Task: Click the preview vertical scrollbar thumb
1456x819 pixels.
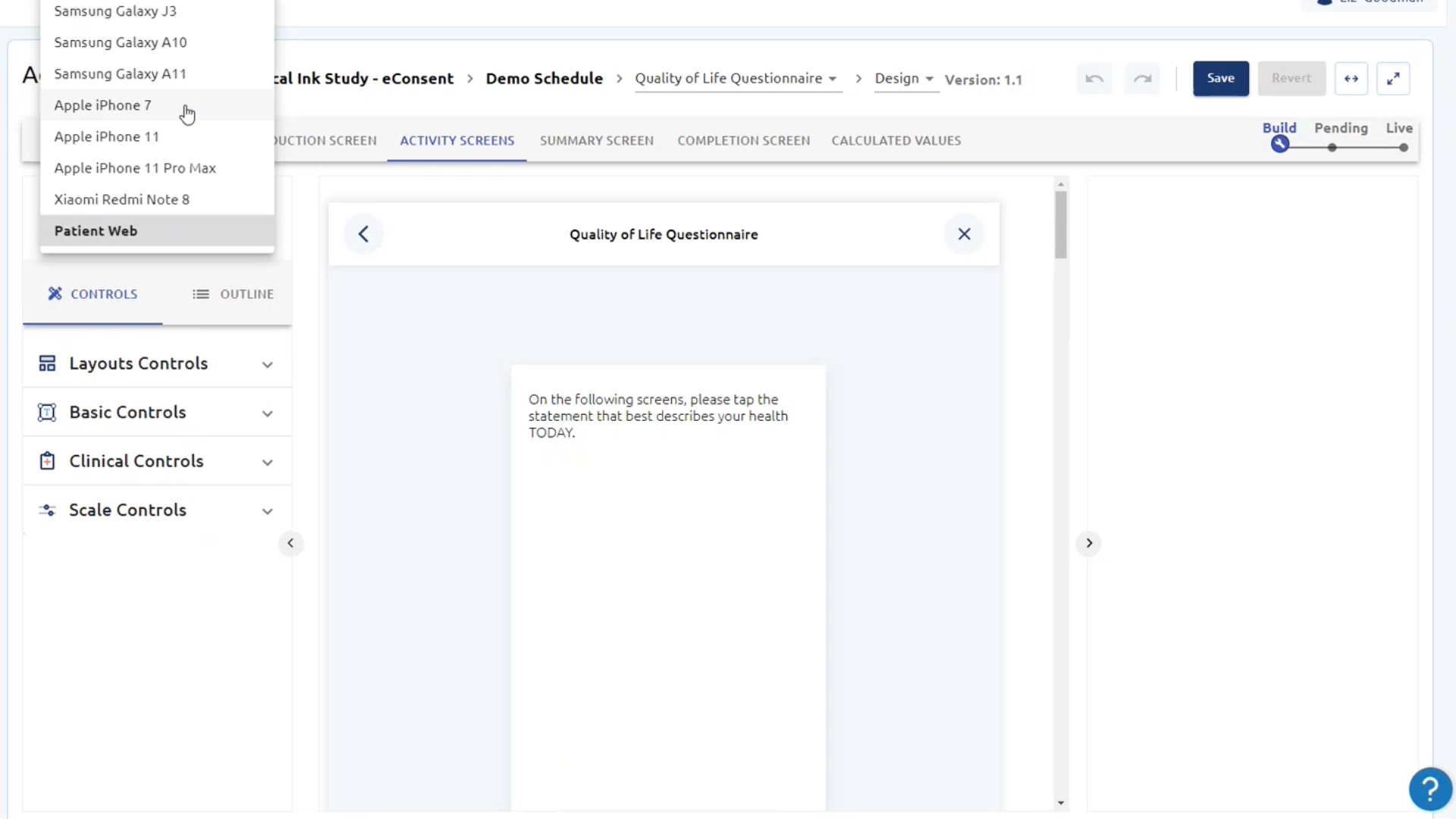Action: click(1061, 224)
